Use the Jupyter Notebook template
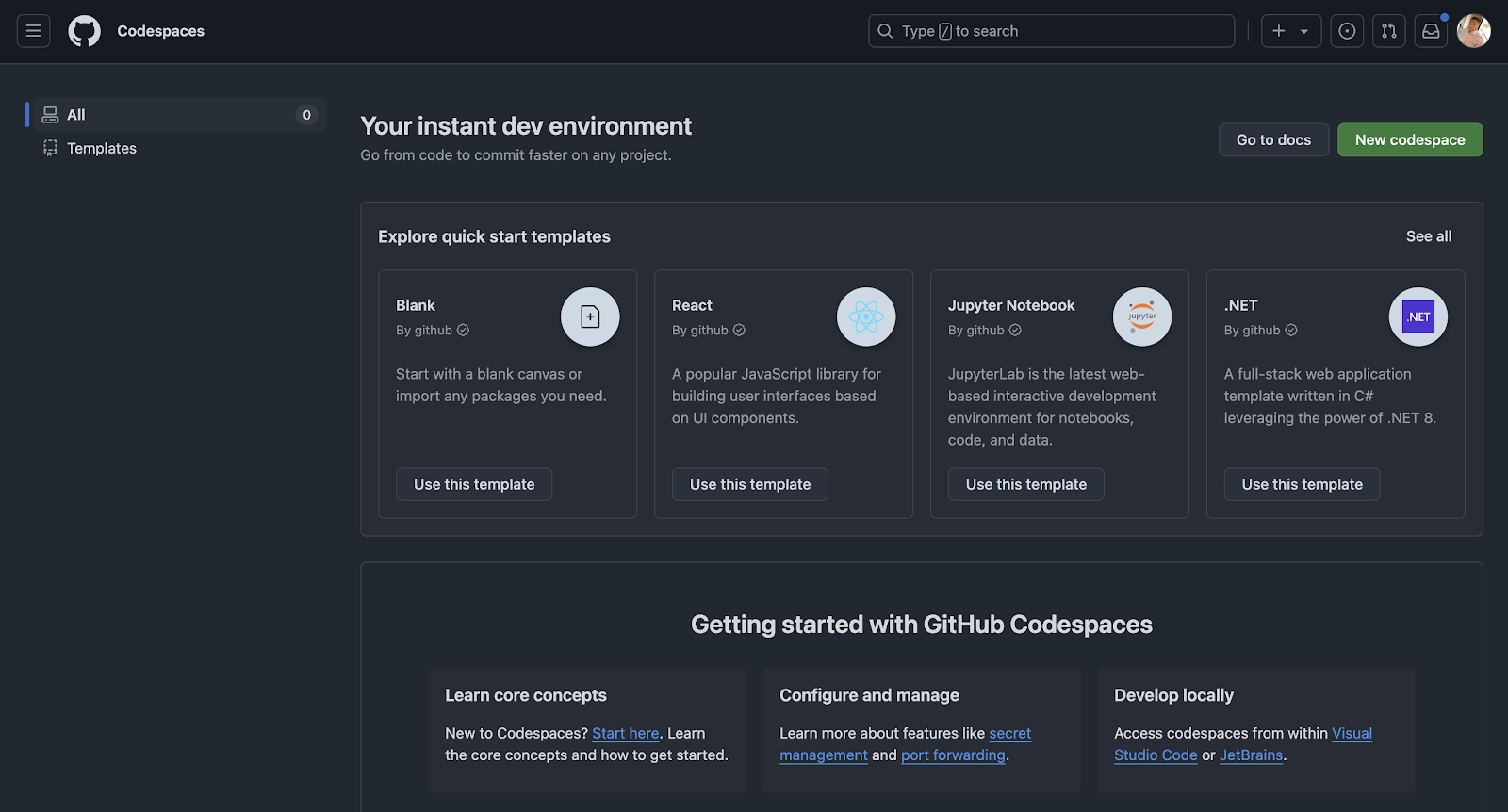Screen dimensions: 1508x812 [x=1026, y=484]
